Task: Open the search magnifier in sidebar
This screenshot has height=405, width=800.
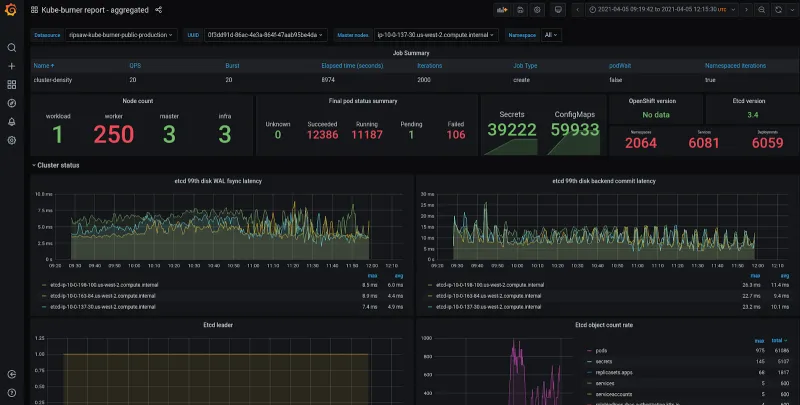Action: coord(12,48)
